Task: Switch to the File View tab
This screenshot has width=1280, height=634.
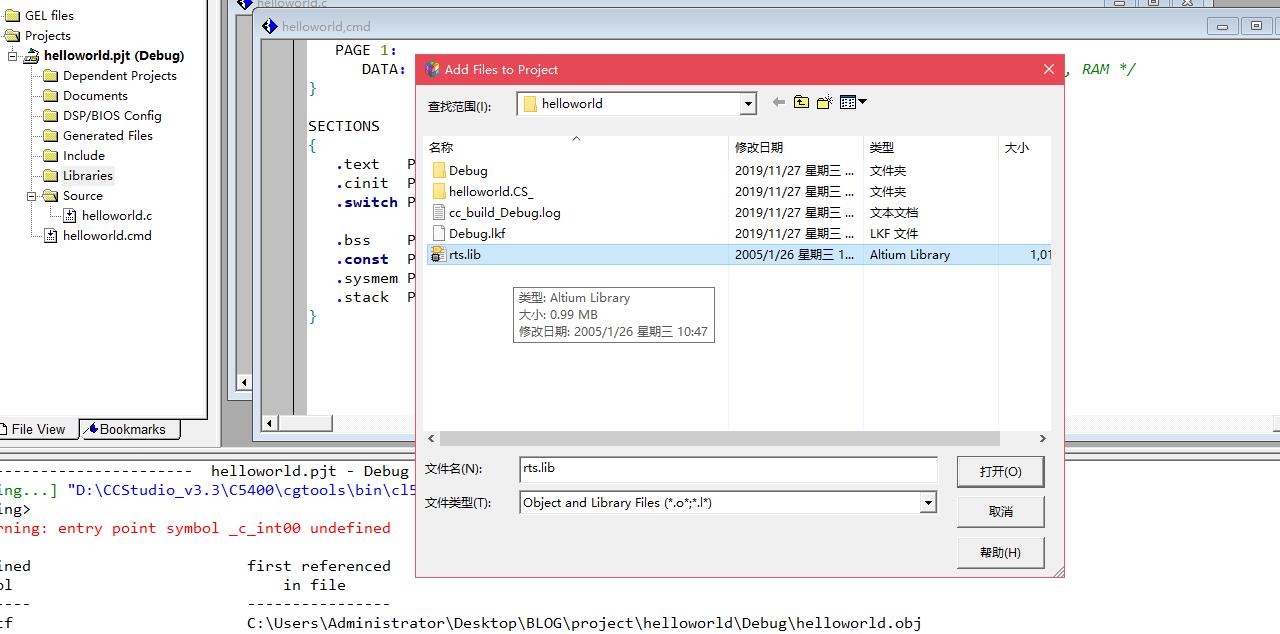Action: click(x=38, y=429)
